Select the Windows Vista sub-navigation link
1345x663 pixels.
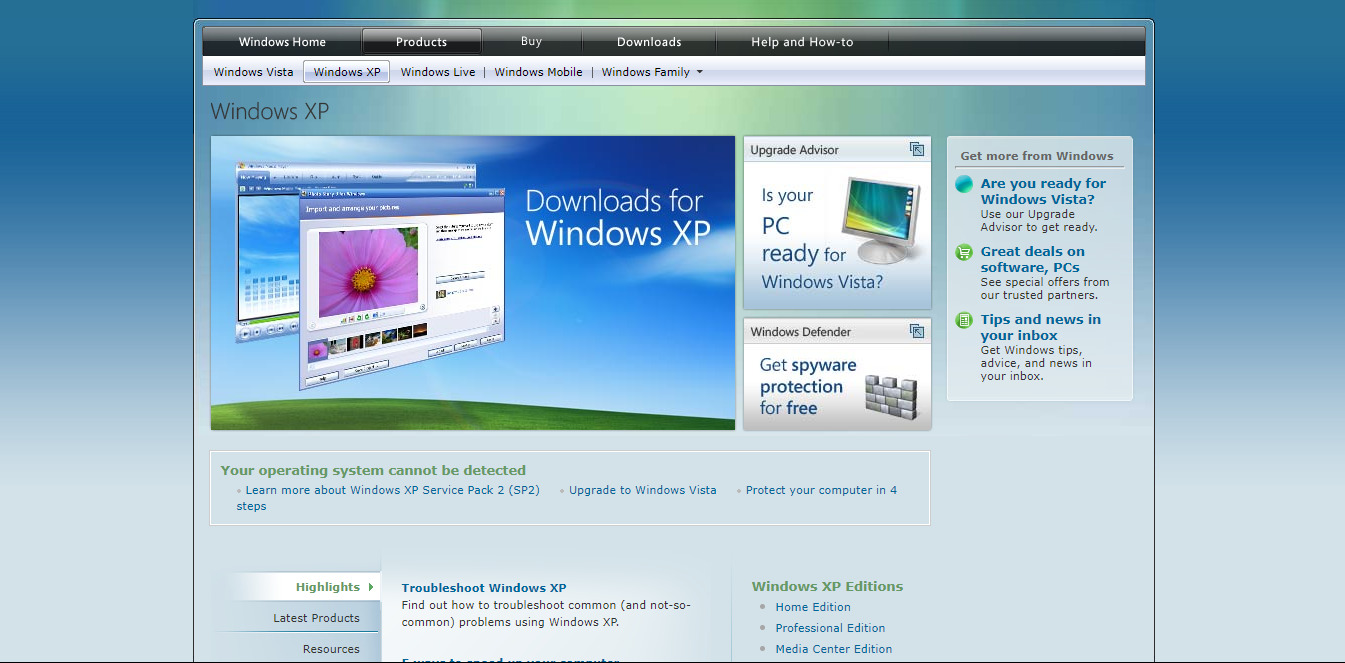click(x=254, y=72)
